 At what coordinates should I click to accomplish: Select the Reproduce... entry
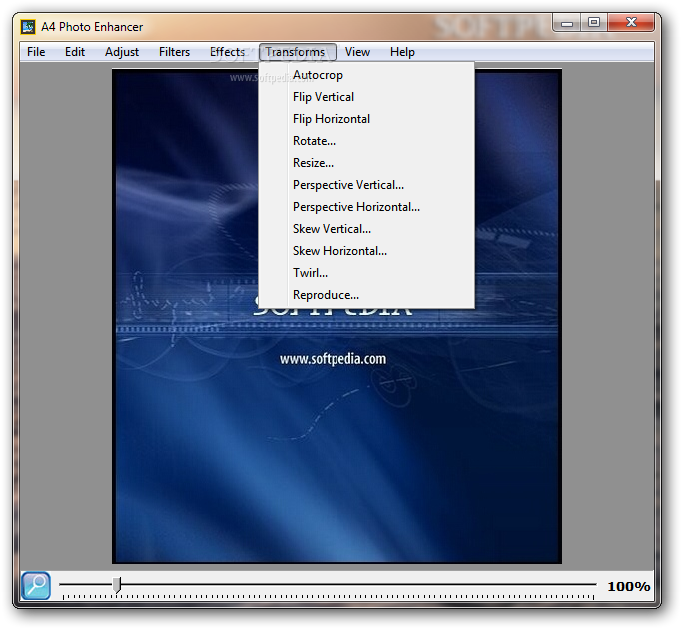click(x=366, y=295)
